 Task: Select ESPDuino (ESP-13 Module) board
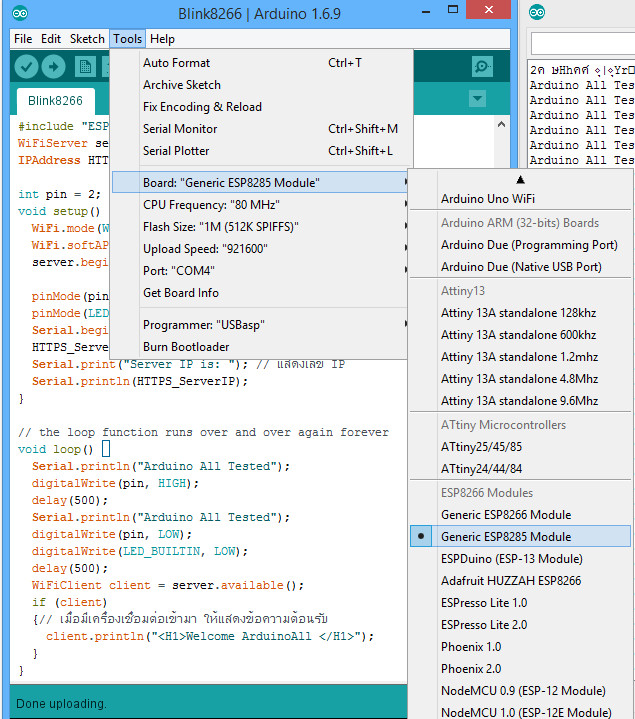pyautogui.click(x=520, y=559)
